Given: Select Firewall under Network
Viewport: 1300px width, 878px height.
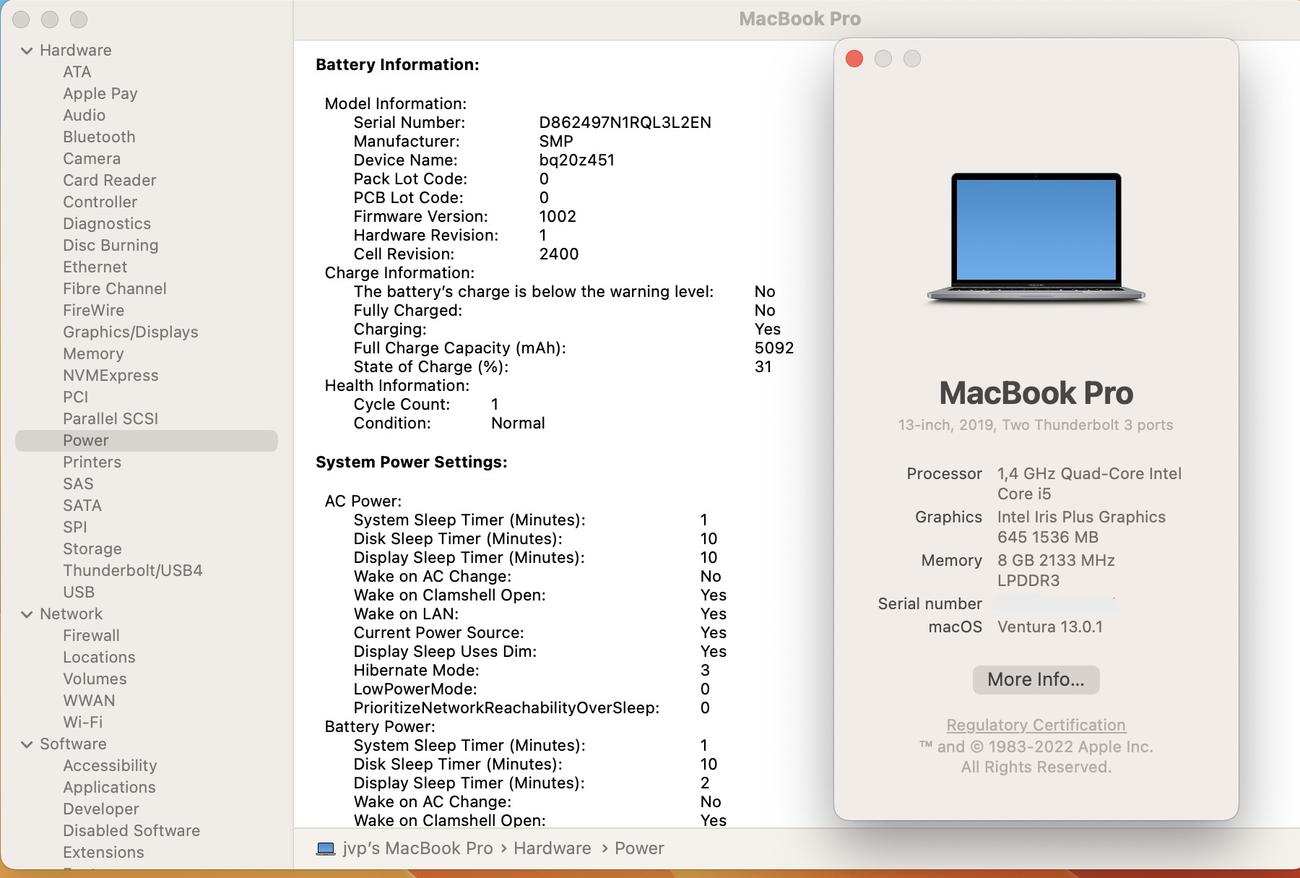Looking at the screenshot, I should (91, 635).
